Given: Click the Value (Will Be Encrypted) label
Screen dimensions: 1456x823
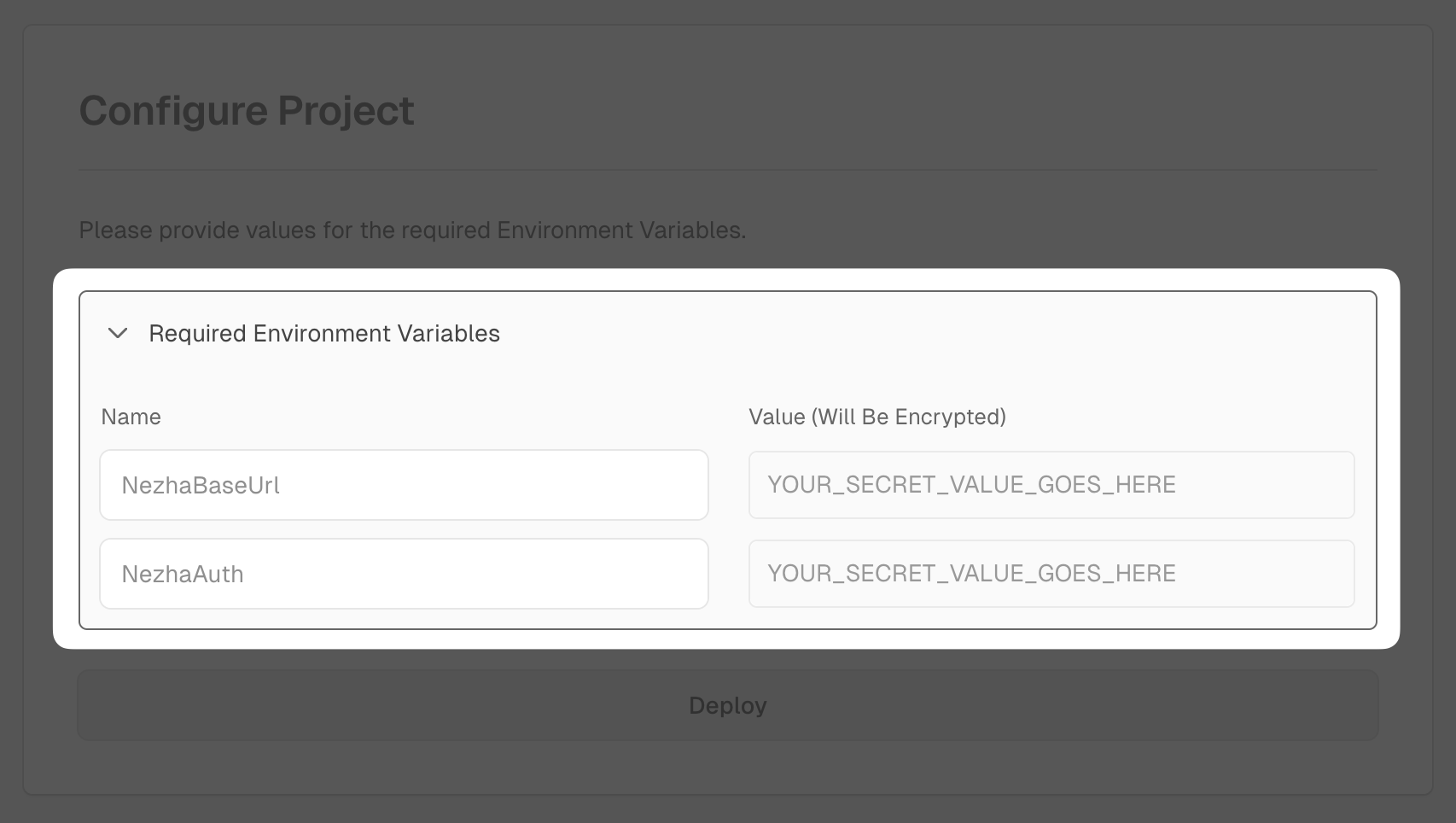Looking at the screenshot, I should click(x=877, y=417).
